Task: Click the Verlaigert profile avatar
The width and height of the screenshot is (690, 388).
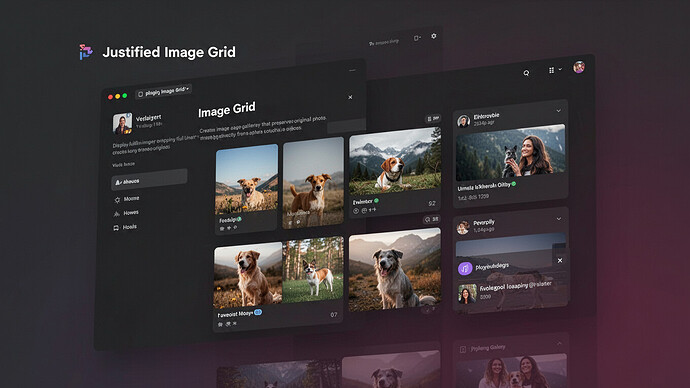Action: pos(122,124)
